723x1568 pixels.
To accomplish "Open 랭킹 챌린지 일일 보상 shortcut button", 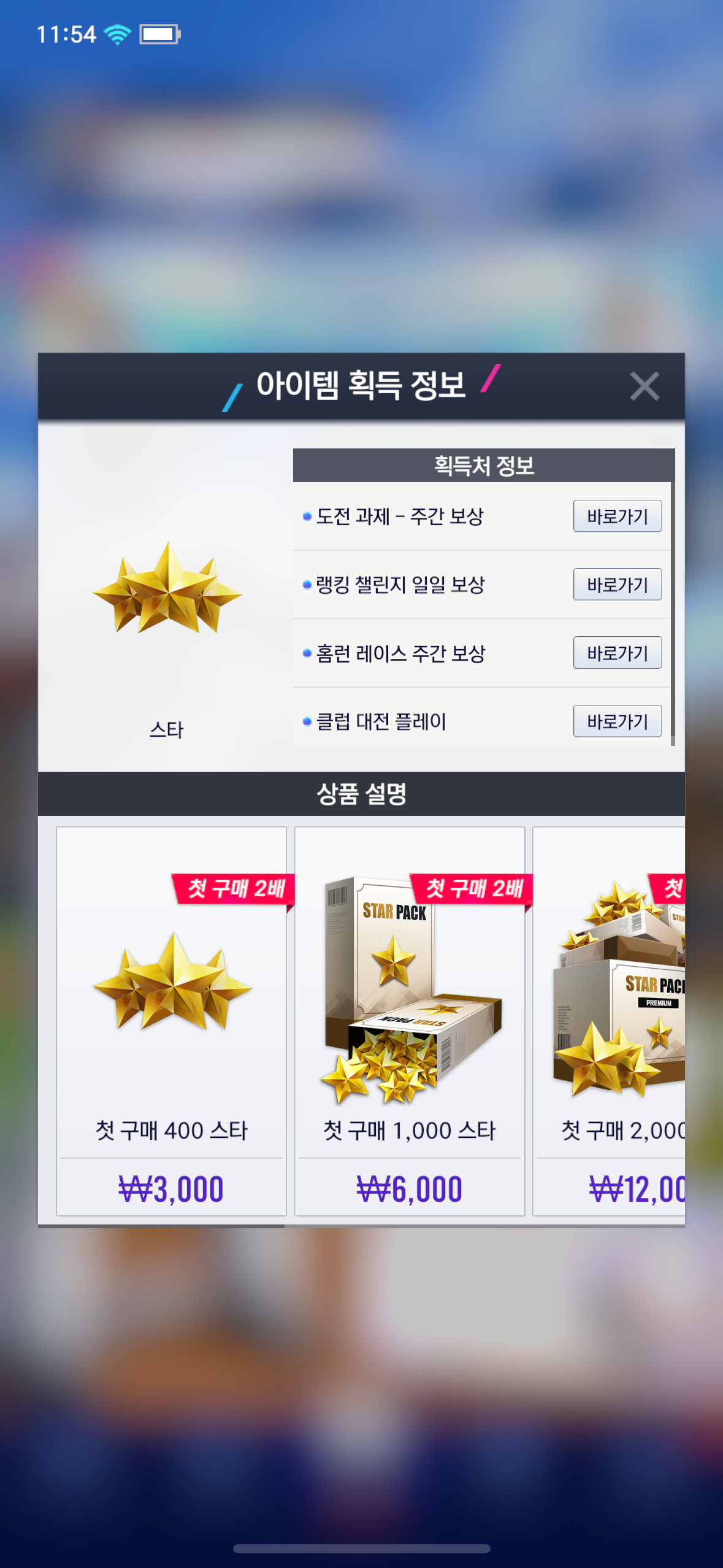I will [x=617, y=584].
